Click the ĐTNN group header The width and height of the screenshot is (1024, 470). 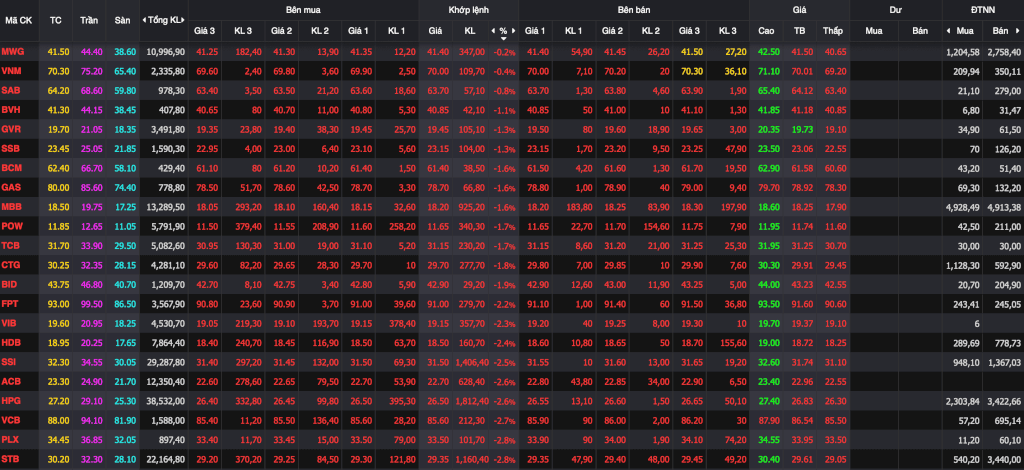pyautogui.click(x=983, y=10)
